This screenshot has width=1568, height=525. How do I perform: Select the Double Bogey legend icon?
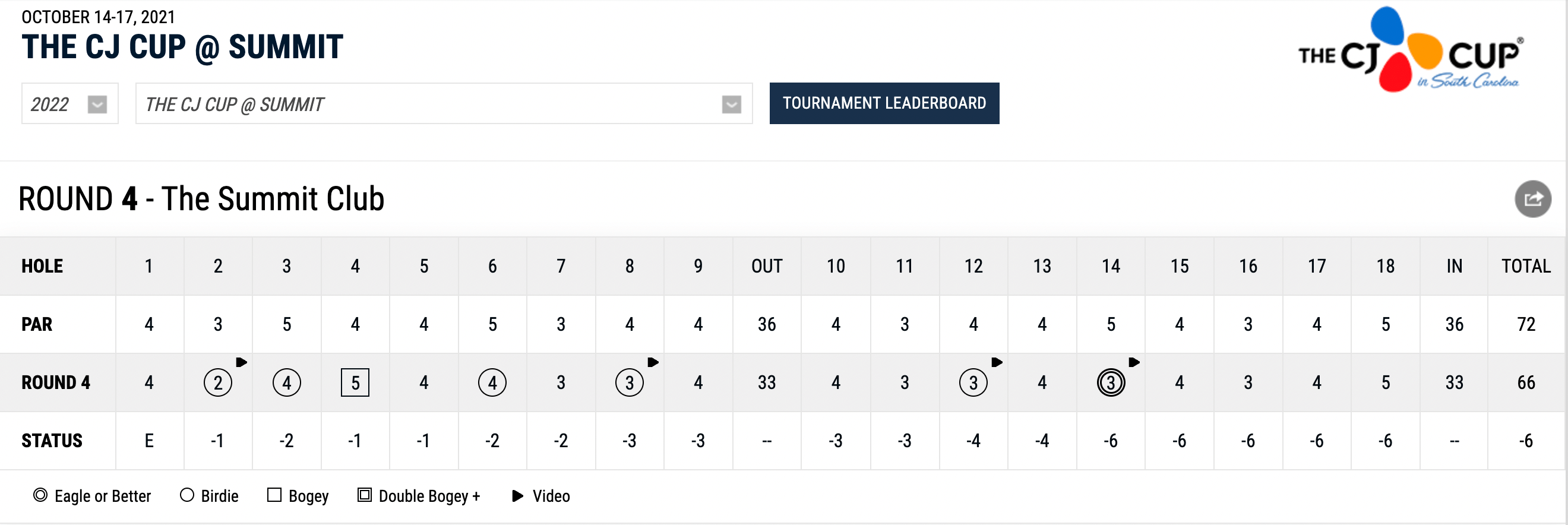(365, 495)
